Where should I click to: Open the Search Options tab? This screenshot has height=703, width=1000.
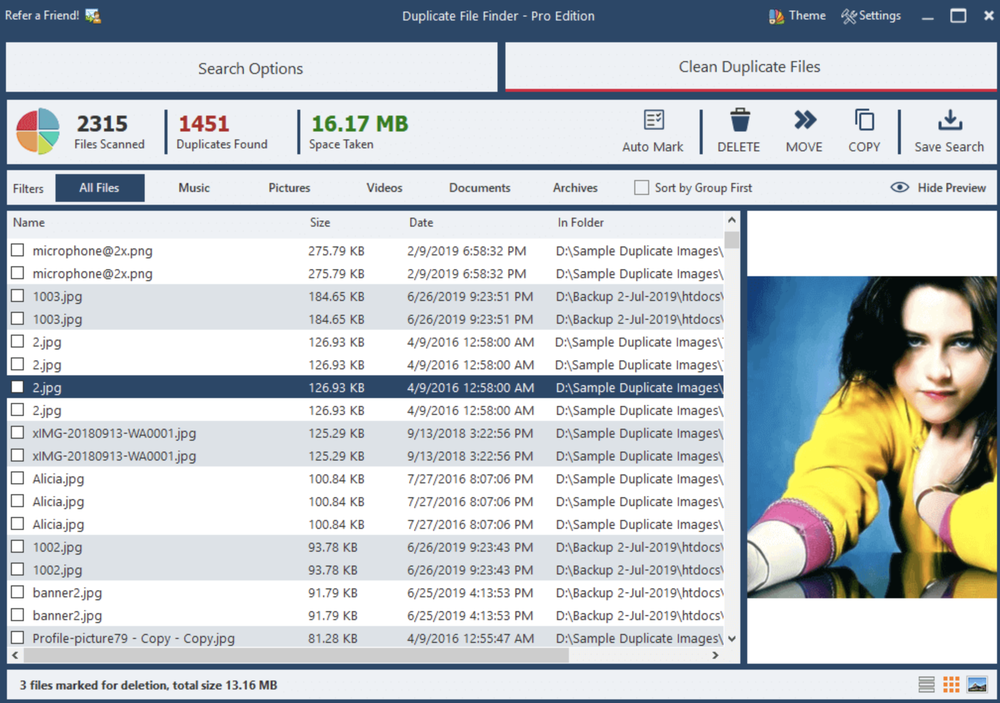coord(250,67)
